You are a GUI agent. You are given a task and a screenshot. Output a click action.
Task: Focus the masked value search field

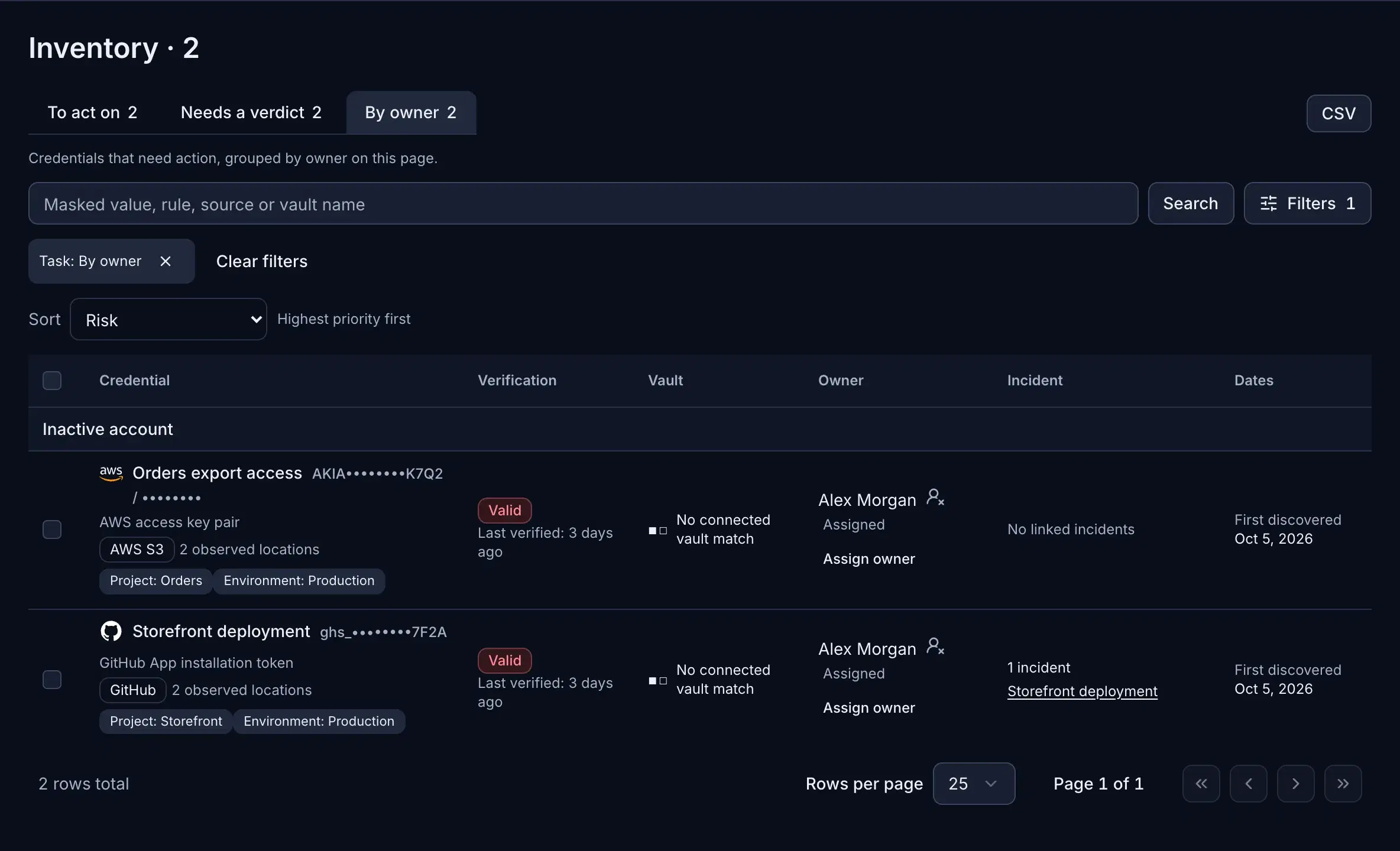click(x=583, y=203)
